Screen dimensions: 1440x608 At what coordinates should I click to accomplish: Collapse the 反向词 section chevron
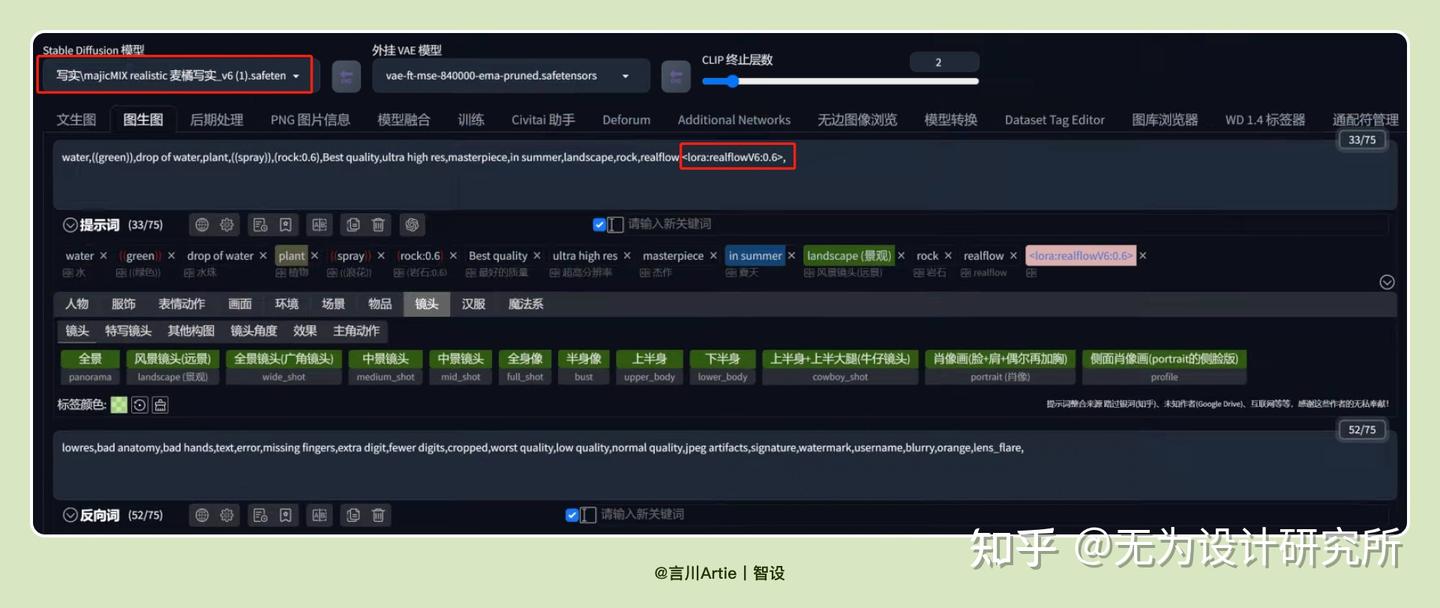[70, 515]
